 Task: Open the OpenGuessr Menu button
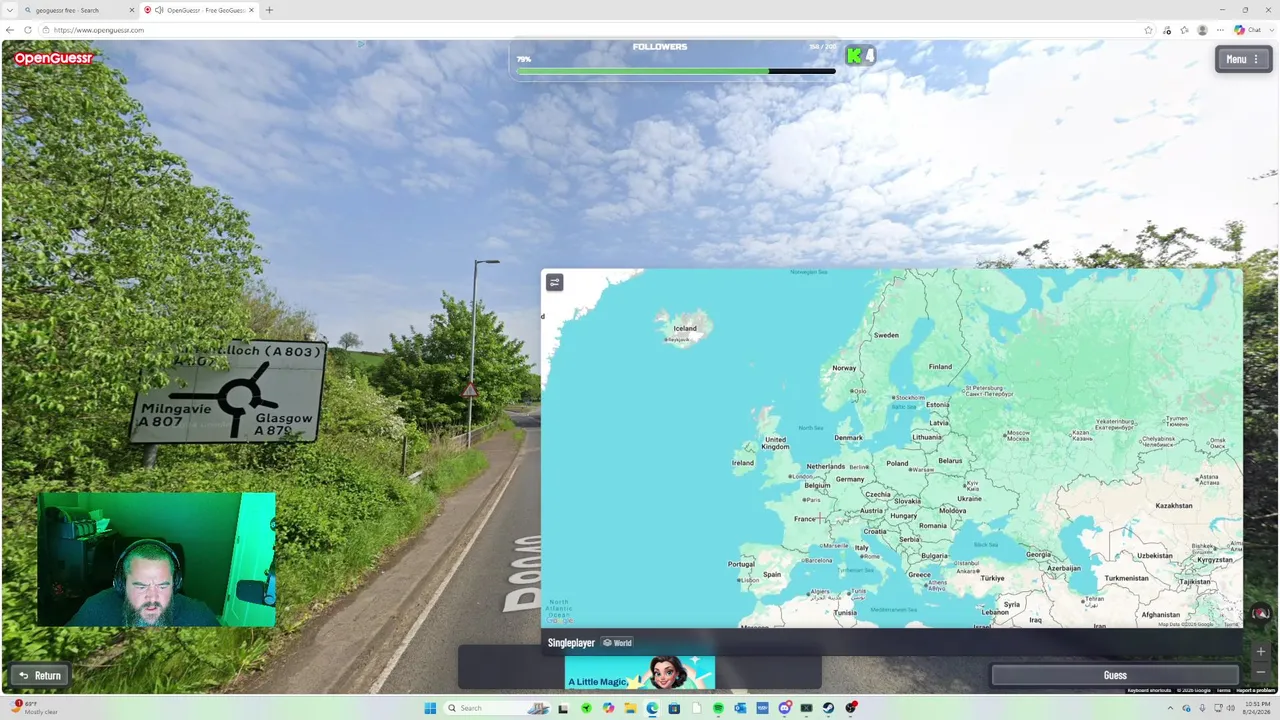(x=1244, y=59)
